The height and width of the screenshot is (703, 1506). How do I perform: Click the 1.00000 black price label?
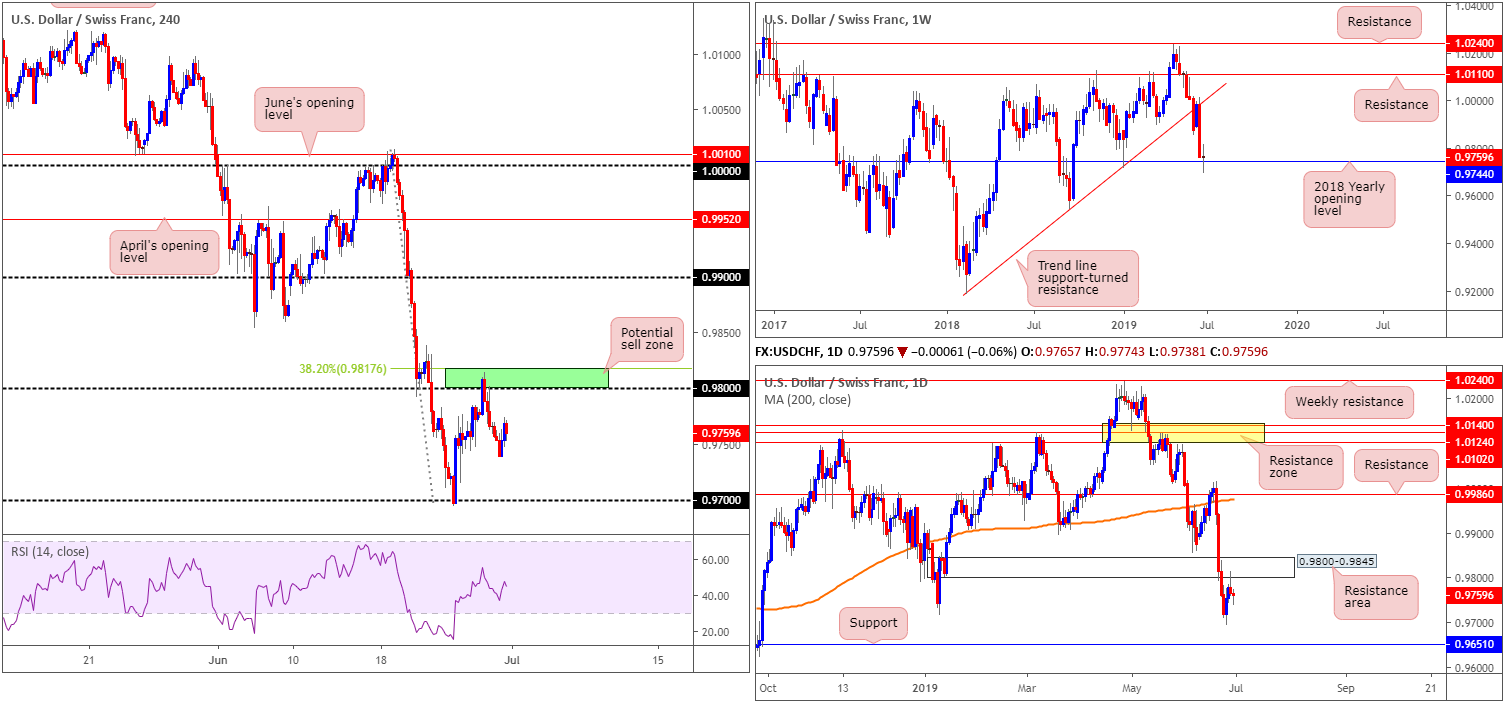coord(722,171)
